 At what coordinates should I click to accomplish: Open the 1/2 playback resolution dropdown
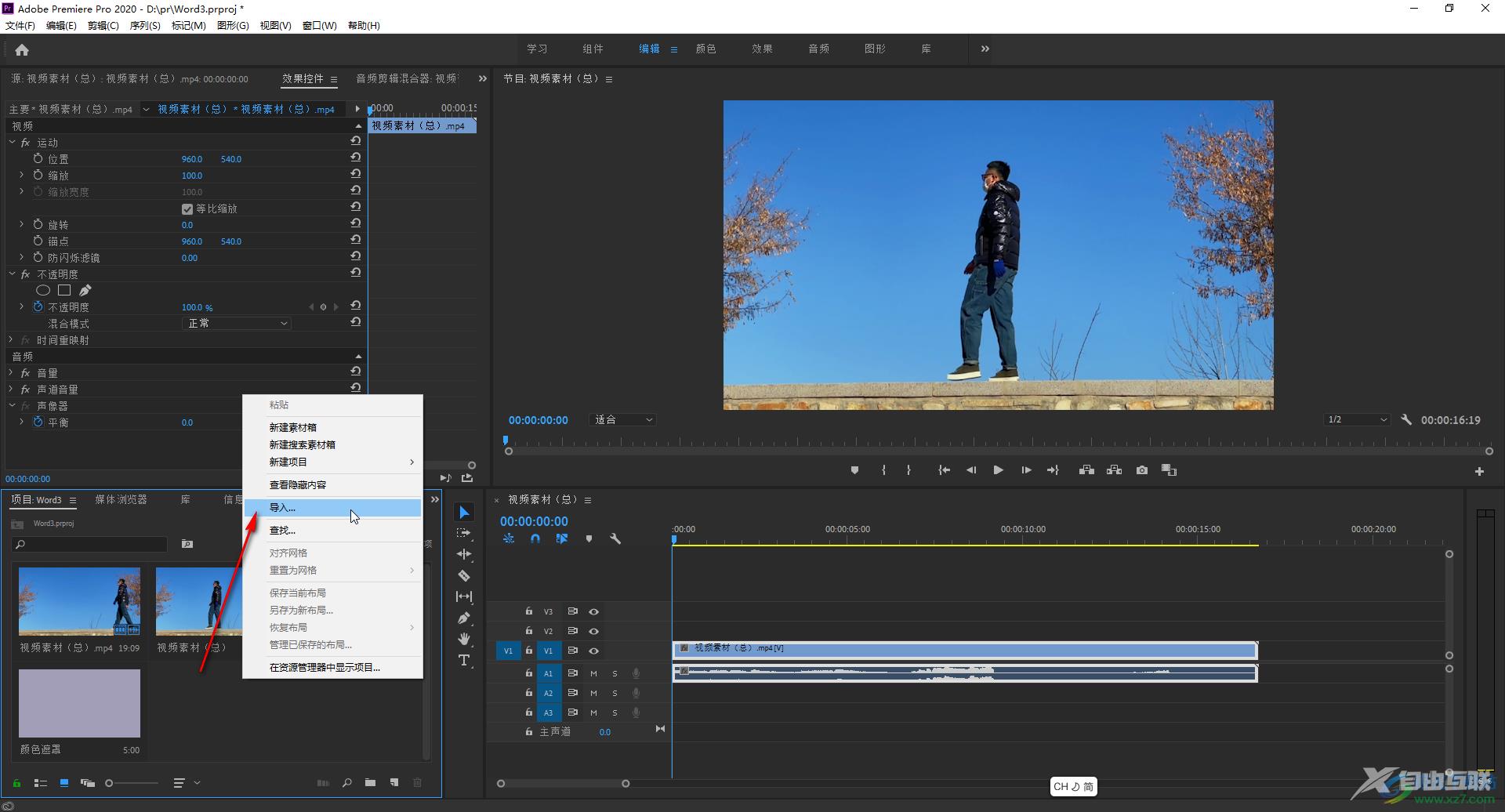(1357, 420)
